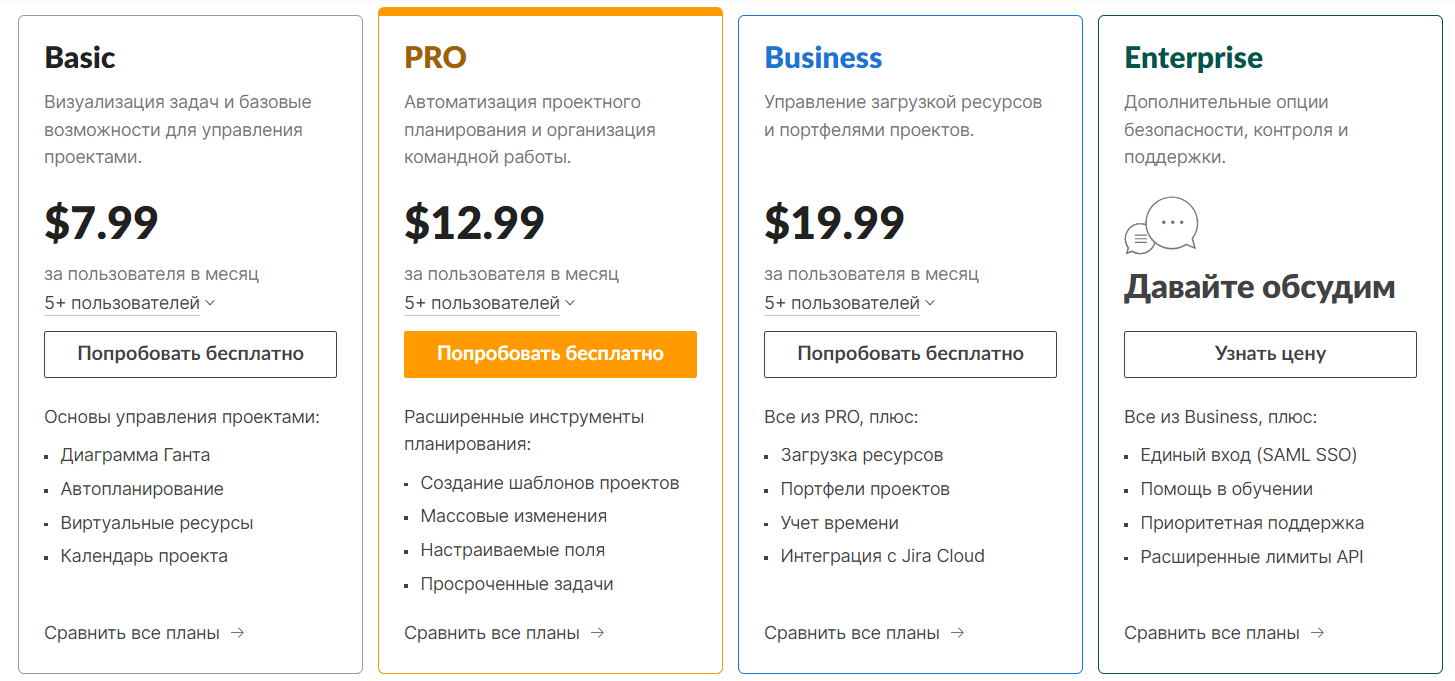Start free trial of Basic plan
The image size is (1455, 681).
coord(190,354)
